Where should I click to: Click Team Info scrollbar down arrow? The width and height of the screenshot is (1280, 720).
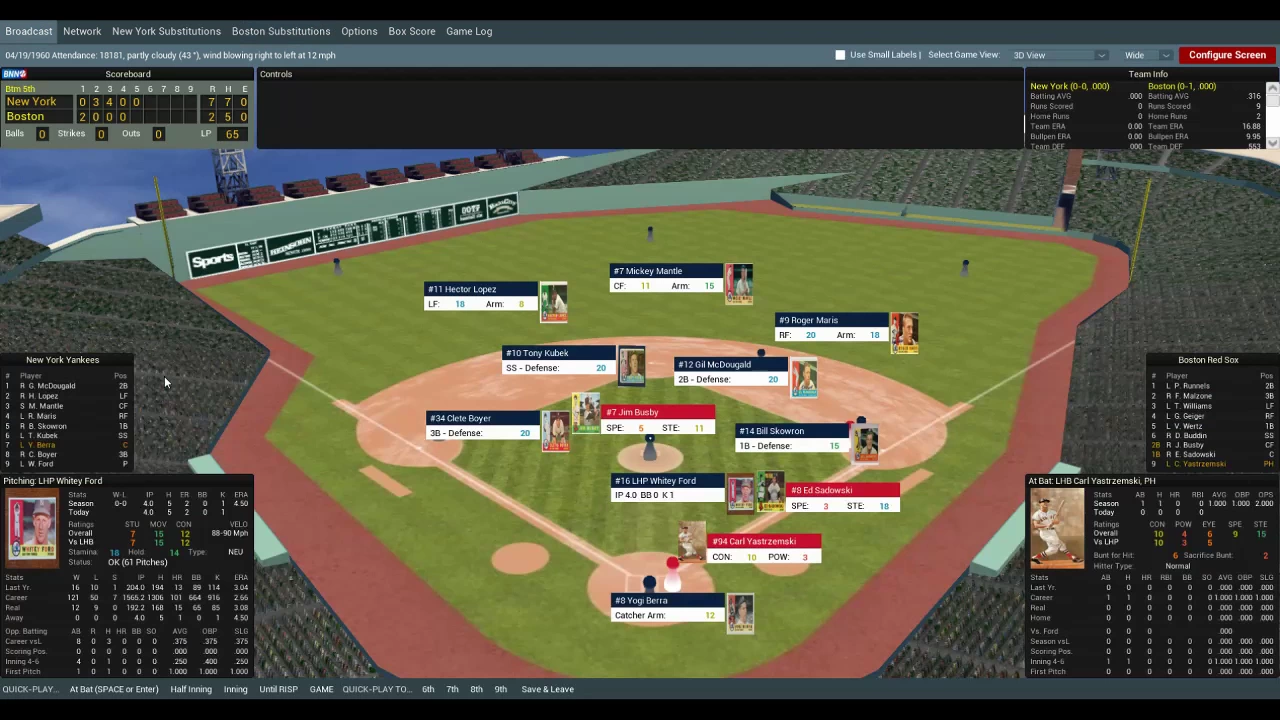click(x=1272, y=143)
